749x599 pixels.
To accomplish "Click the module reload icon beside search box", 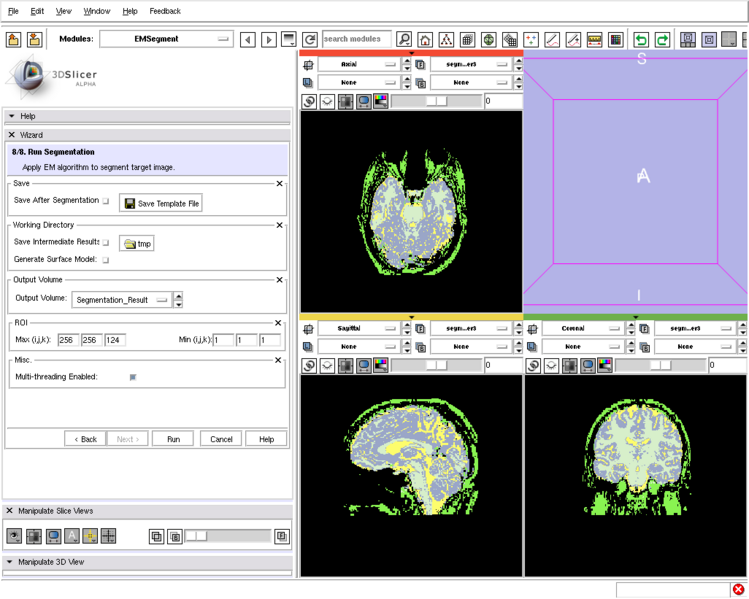I will coord(310,40).
